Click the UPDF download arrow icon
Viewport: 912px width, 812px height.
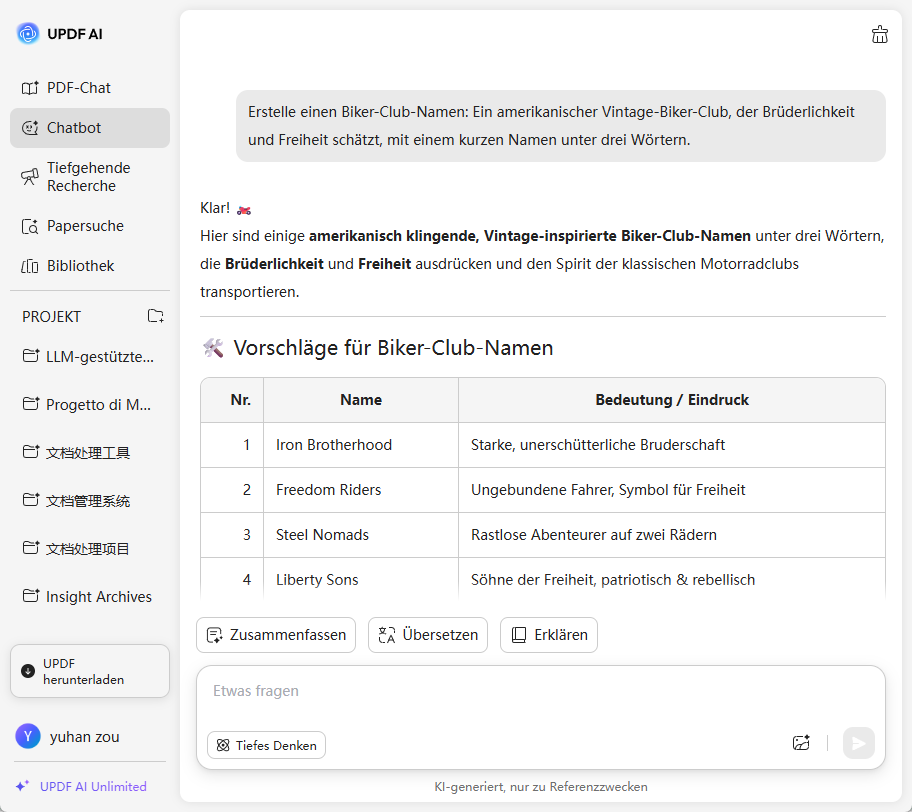pyautogui.click(x=28, y=671)
